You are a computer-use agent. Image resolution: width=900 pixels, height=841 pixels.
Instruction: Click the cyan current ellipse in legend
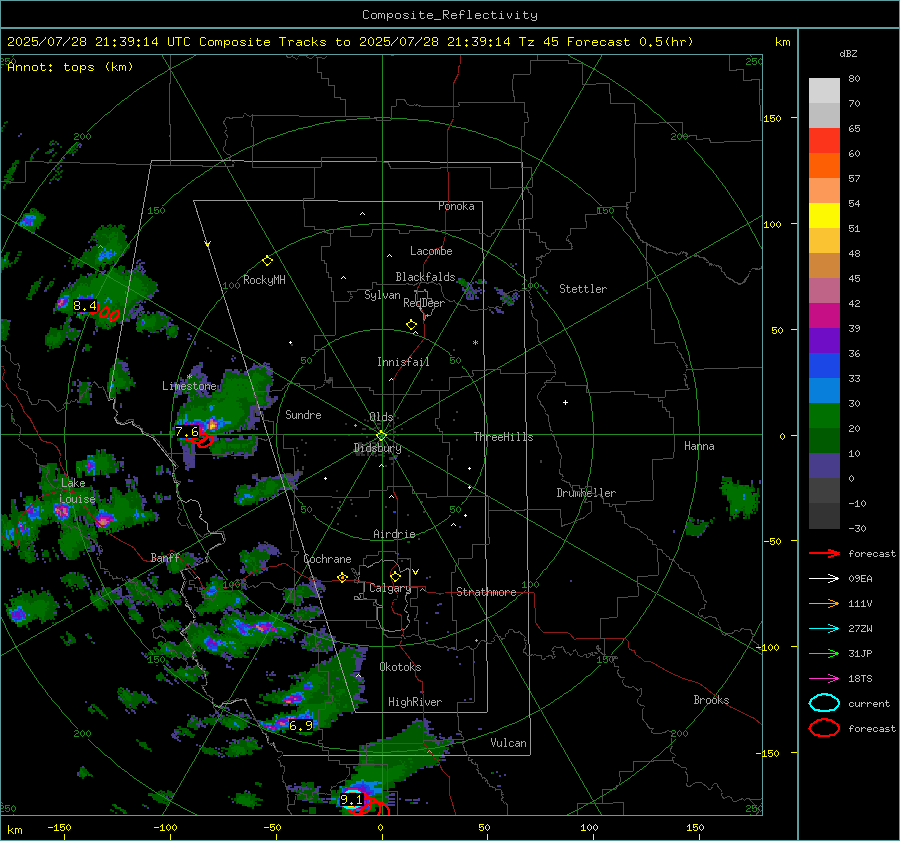click(824, 703)
